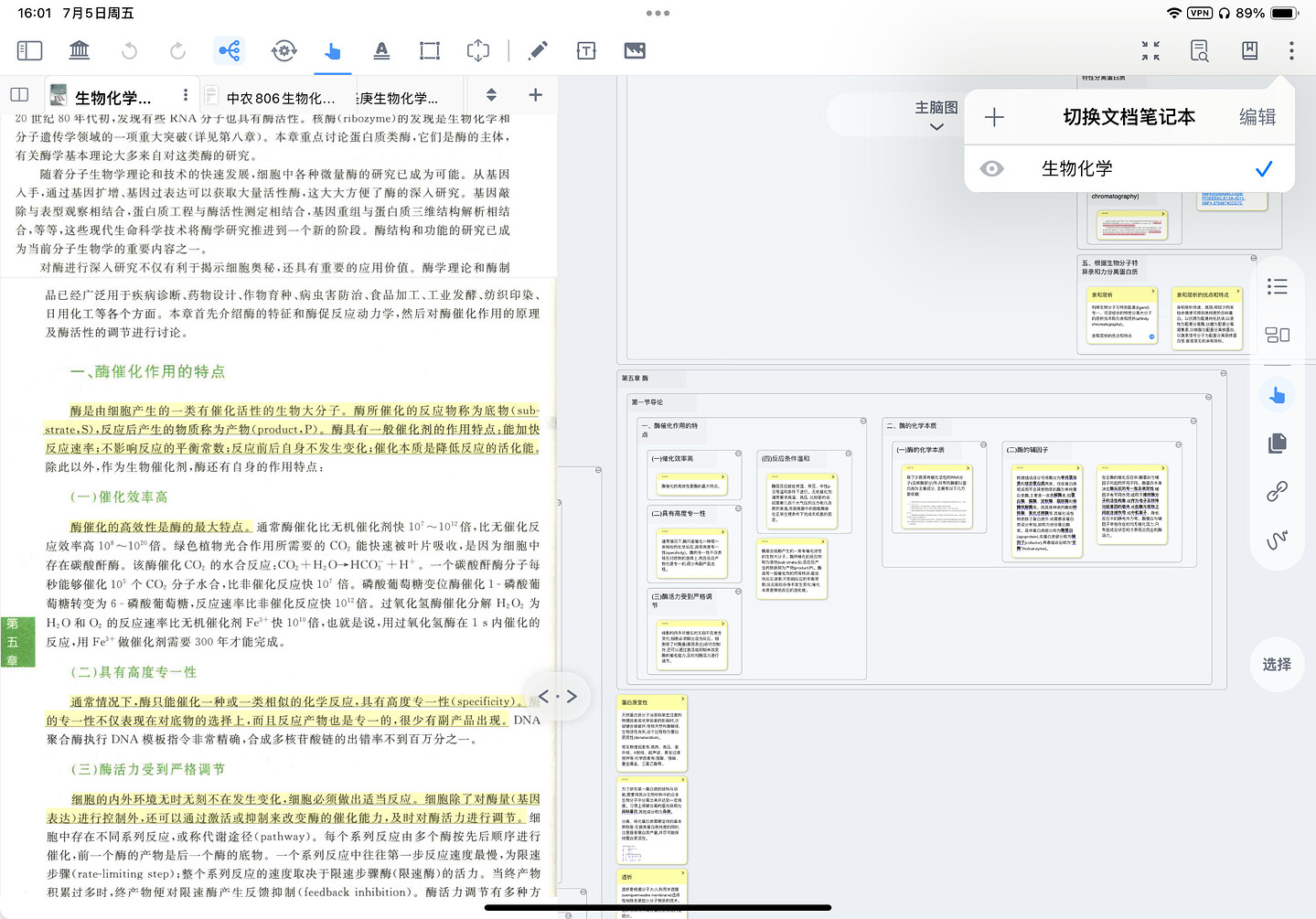Add a new notebook with popup plus
The width and height of the screenshot is (1316, 919).
[x=994, y=117]
